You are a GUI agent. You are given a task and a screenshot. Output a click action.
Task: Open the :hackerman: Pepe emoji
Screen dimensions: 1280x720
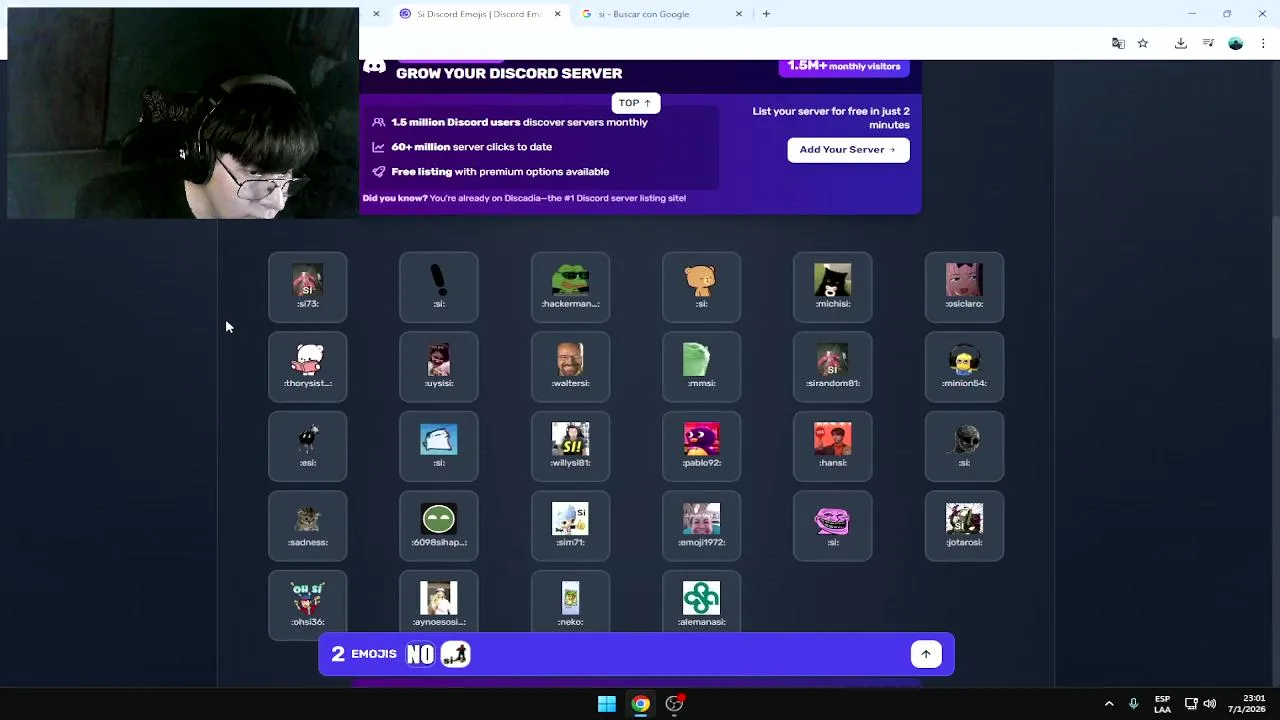[570, 288]
